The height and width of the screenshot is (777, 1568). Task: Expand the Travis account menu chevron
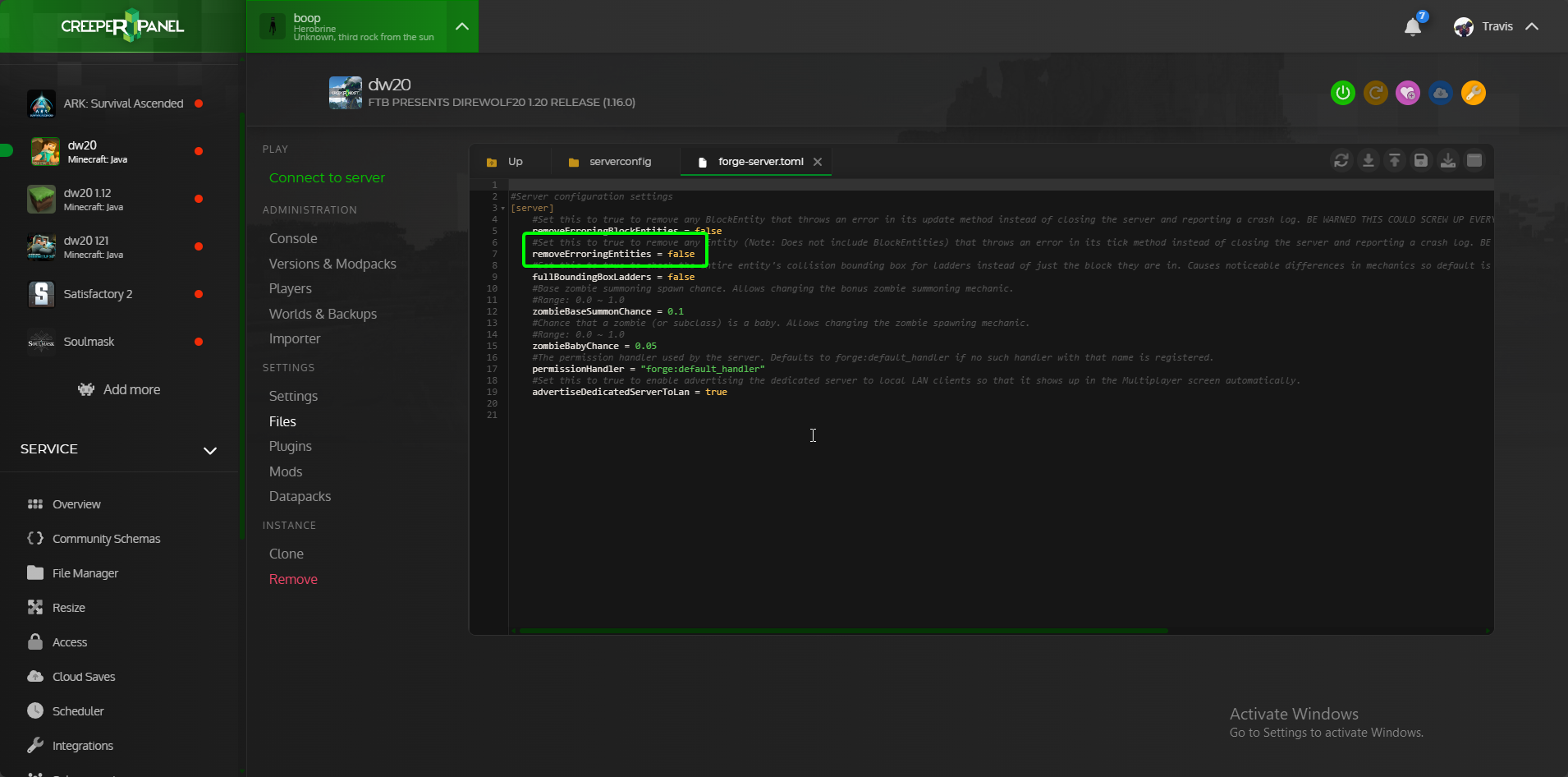pos(1532,27)
